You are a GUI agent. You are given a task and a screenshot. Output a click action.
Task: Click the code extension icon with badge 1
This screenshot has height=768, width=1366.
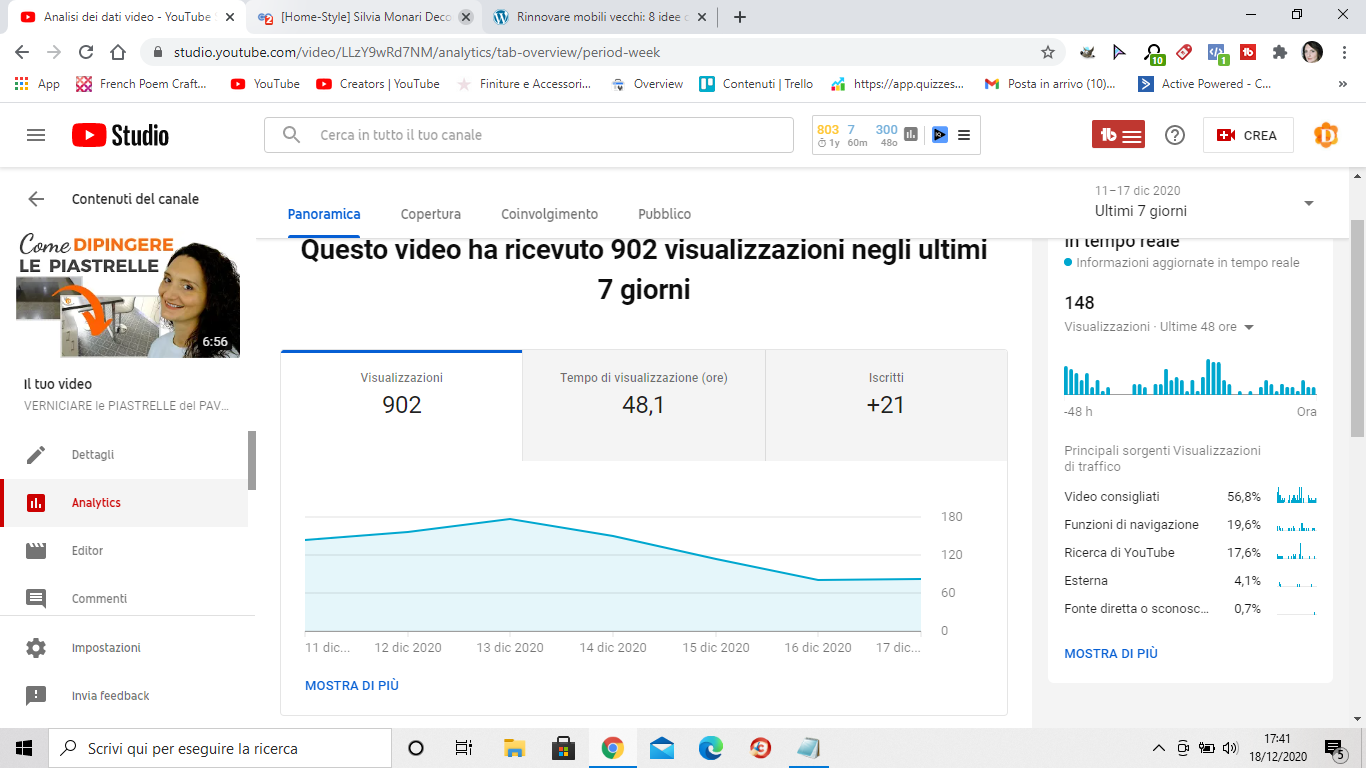pyautogui.click(x=1217, y=54)
